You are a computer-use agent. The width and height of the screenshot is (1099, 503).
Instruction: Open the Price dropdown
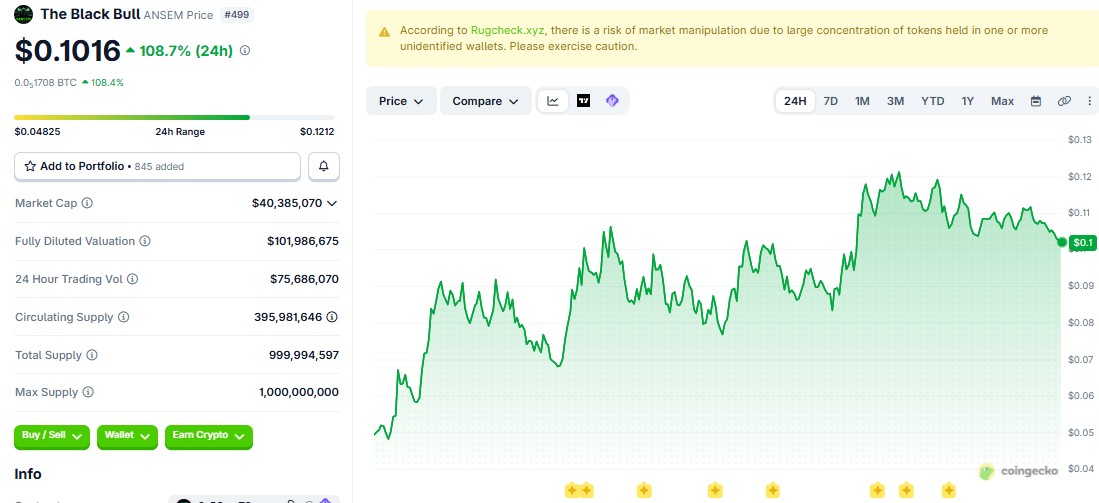pos(401,101)
